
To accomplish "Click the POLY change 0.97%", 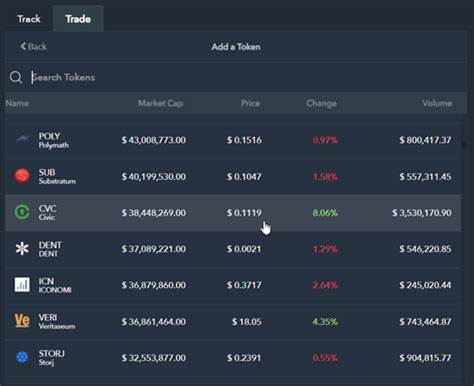I will pyautogui.click(x=325, y=140).
